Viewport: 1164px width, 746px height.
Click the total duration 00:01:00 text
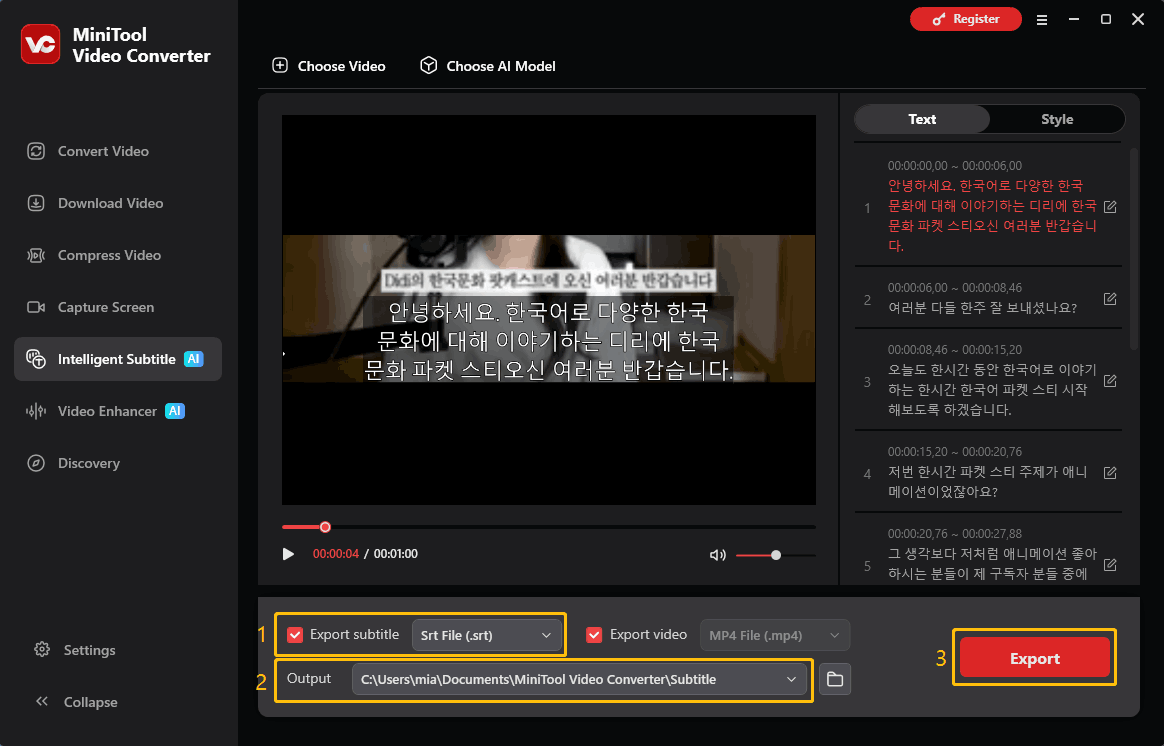pyautogui.click(x=396, y=554)
